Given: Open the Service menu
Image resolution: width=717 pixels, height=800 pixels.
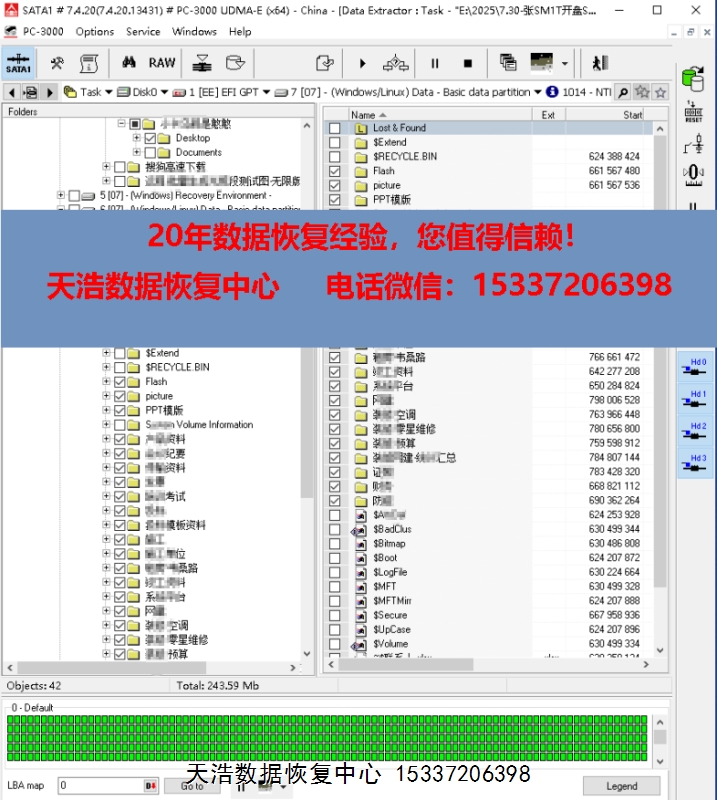Looking at the screenshot, I should click(143, 31).
